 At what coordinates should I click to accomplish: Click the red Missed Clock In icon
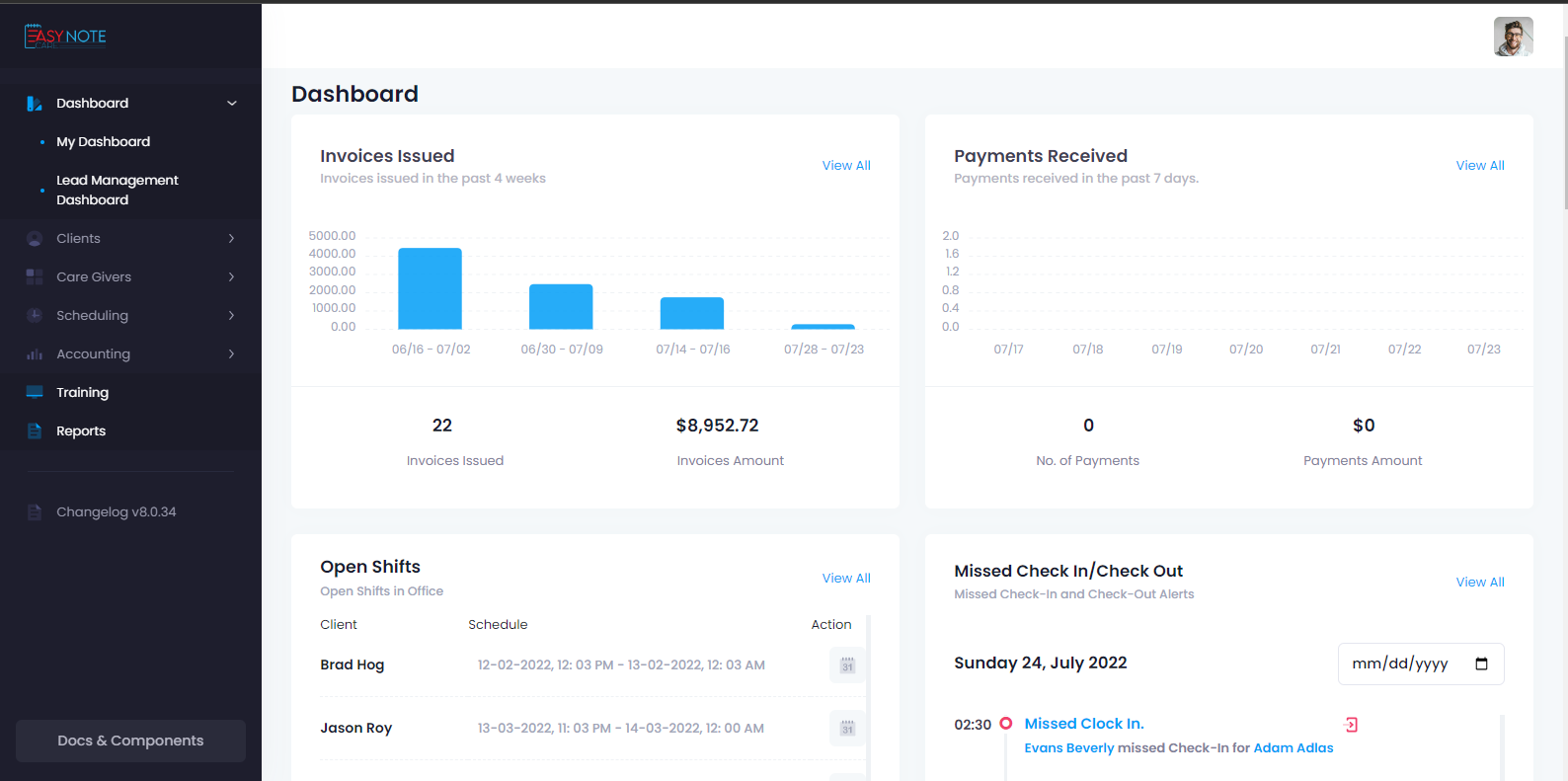1351,725
